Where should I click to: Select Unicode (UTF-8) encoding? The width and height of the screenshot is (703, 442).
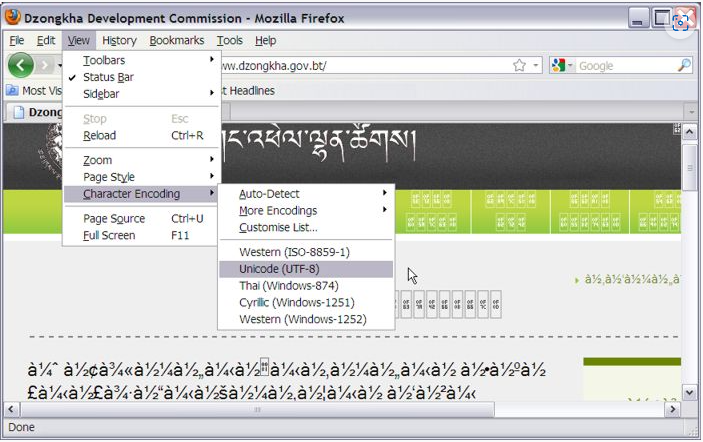click(279, 269)
